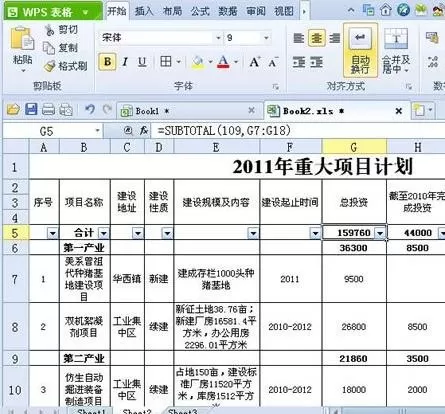Decrease font size icon
The height and width of the screenshot is (414, 445).
click(x=273, y=62)
